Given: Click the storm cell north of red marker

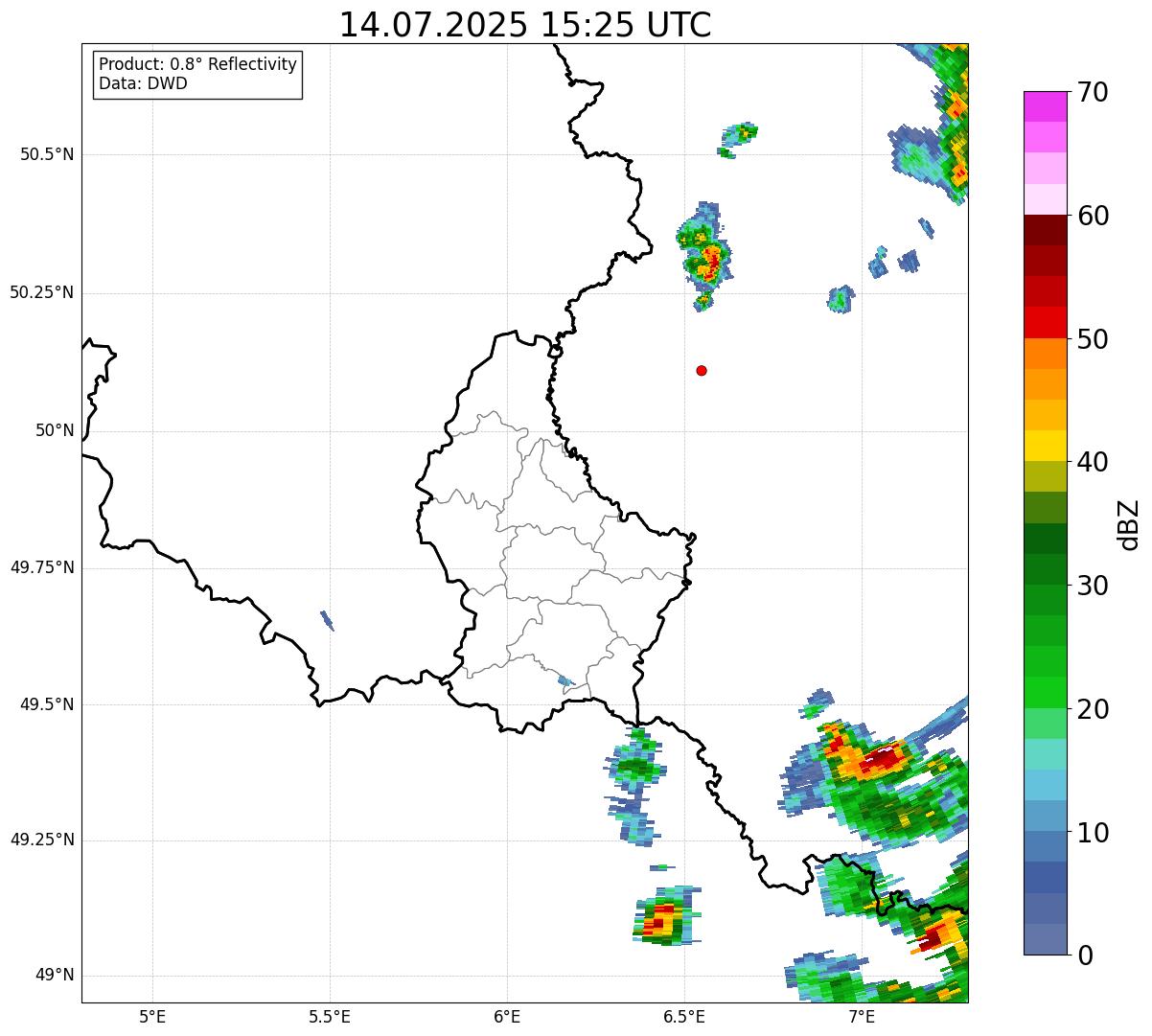Looking at the screenshot, I should point(705,255).
